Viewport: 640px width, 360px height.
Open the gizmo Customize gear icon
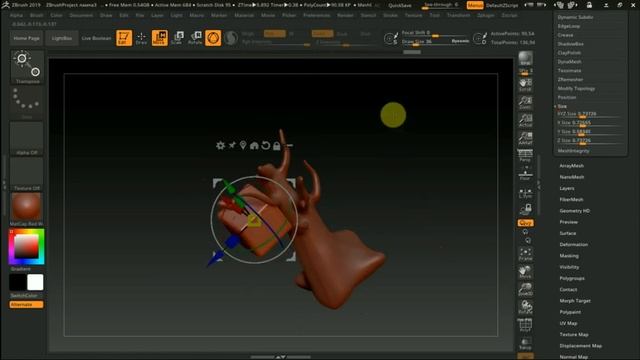(220, 145)
